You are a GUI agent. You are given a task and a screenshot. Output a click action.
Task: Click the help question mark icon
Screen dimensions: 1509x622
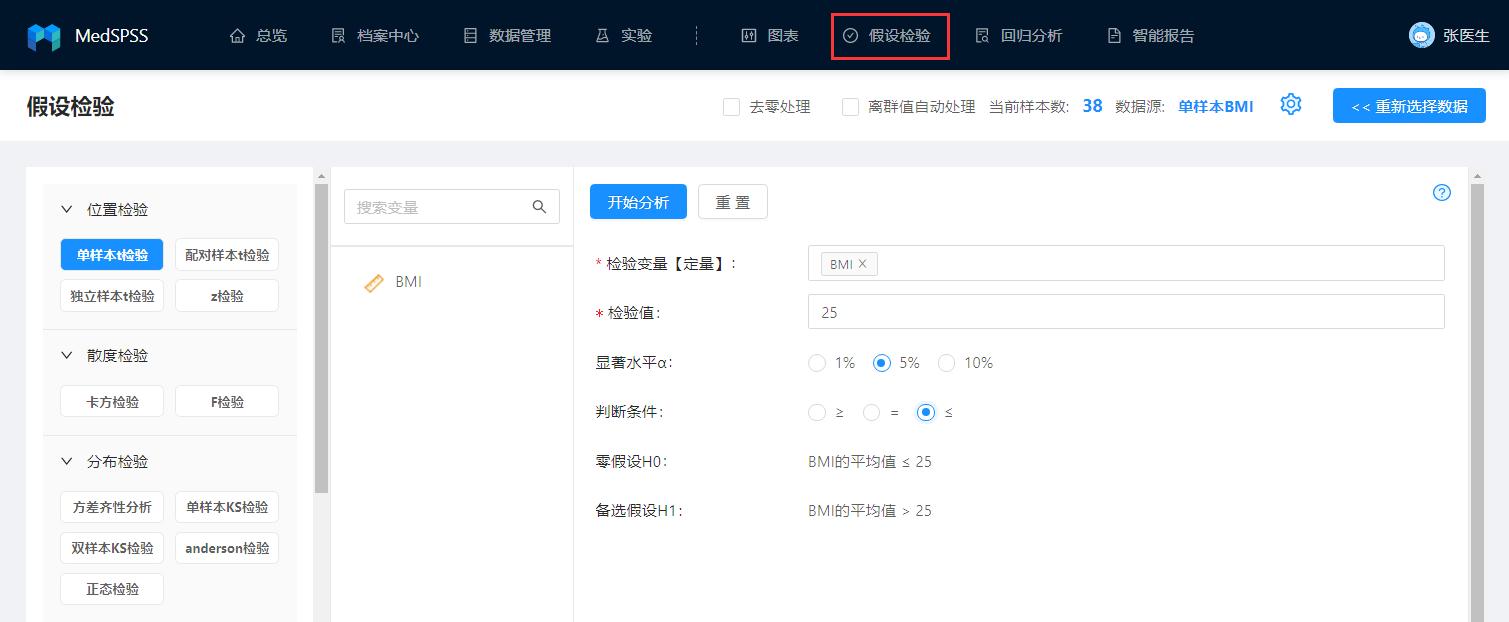1441,192
